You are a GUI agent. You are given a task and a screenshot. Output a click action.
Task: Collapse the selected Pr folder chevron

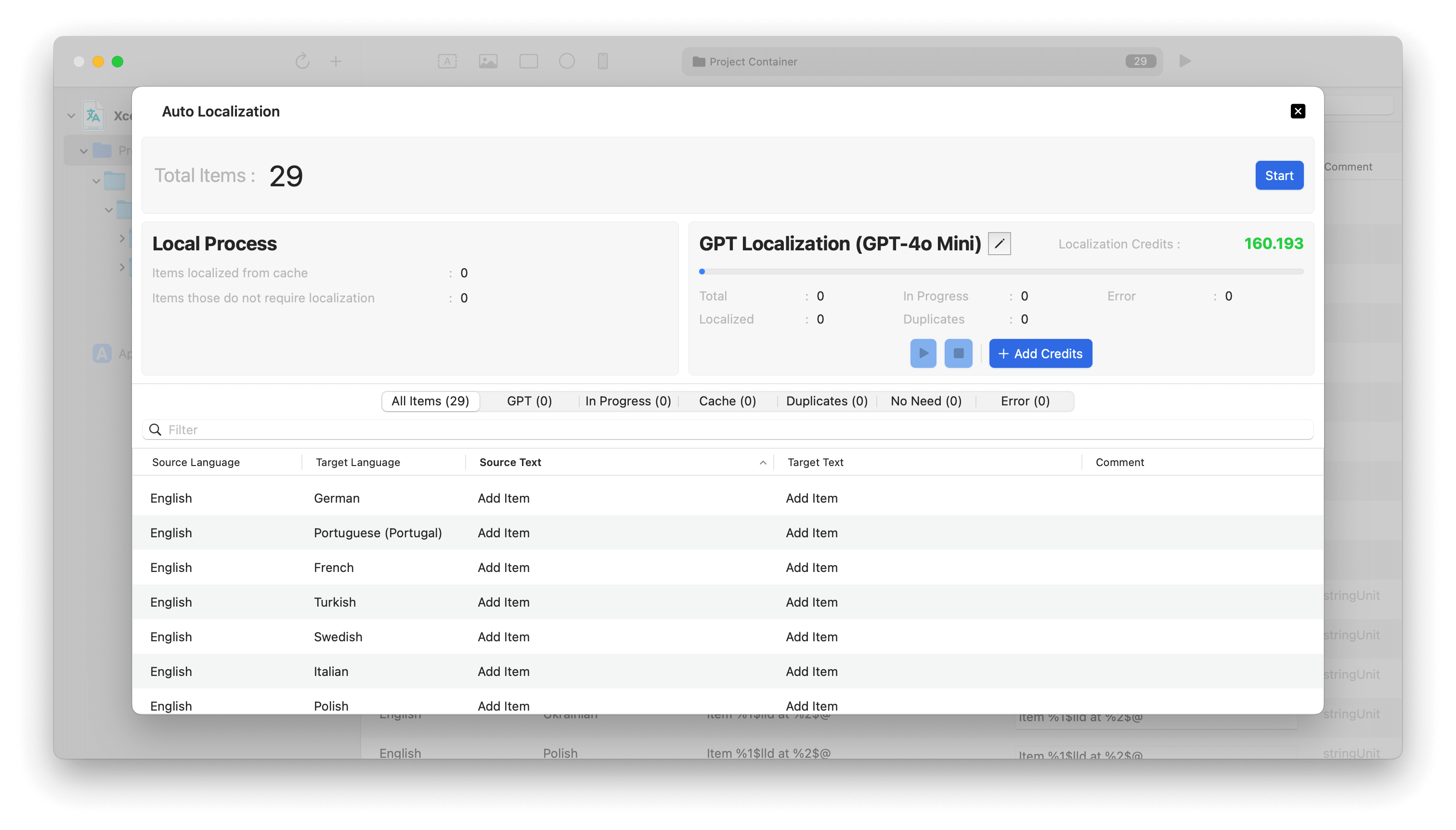84,151
